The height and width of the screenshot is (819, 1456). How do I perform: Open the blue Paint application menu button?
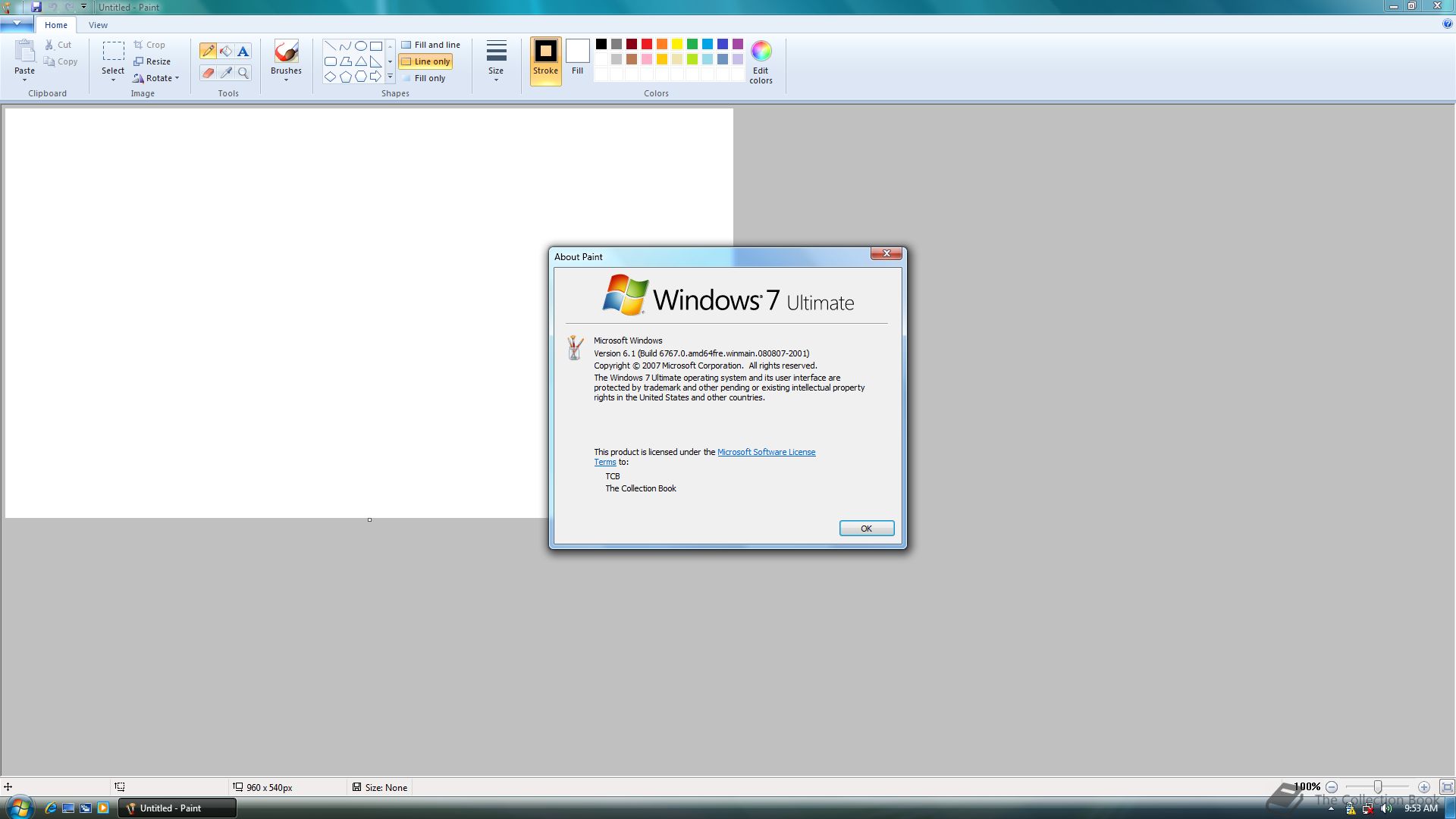17,24
